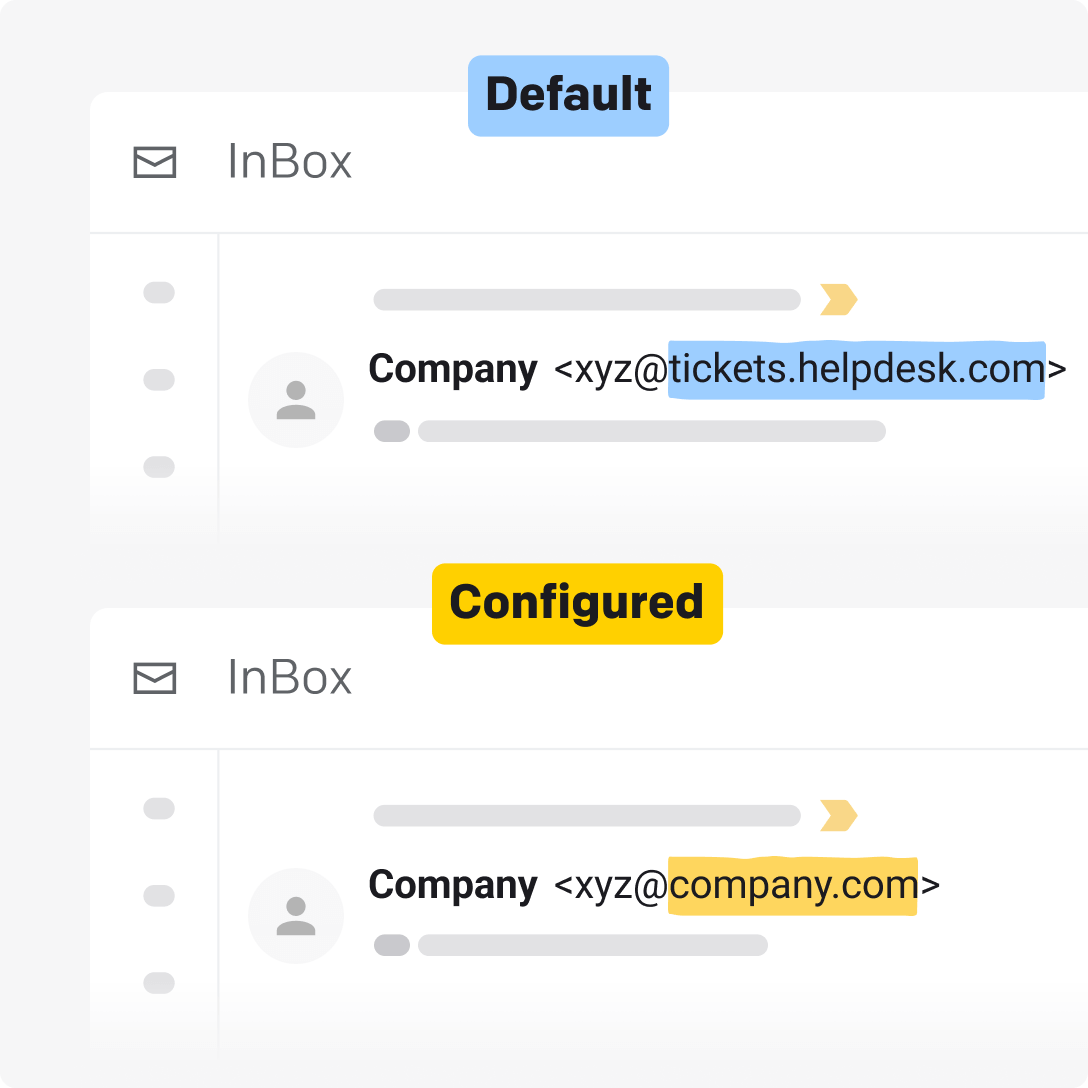Click the yellow importance marker in the Default inbox

point(838,299)
